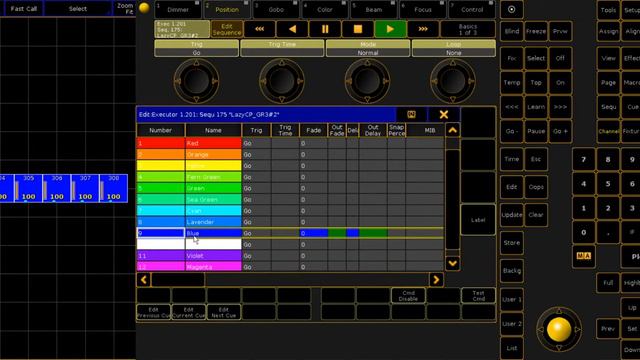The width and height of the screenshot is (640, 360).
Task: Open the Dimmer preset tab
Action: point(178,9)
